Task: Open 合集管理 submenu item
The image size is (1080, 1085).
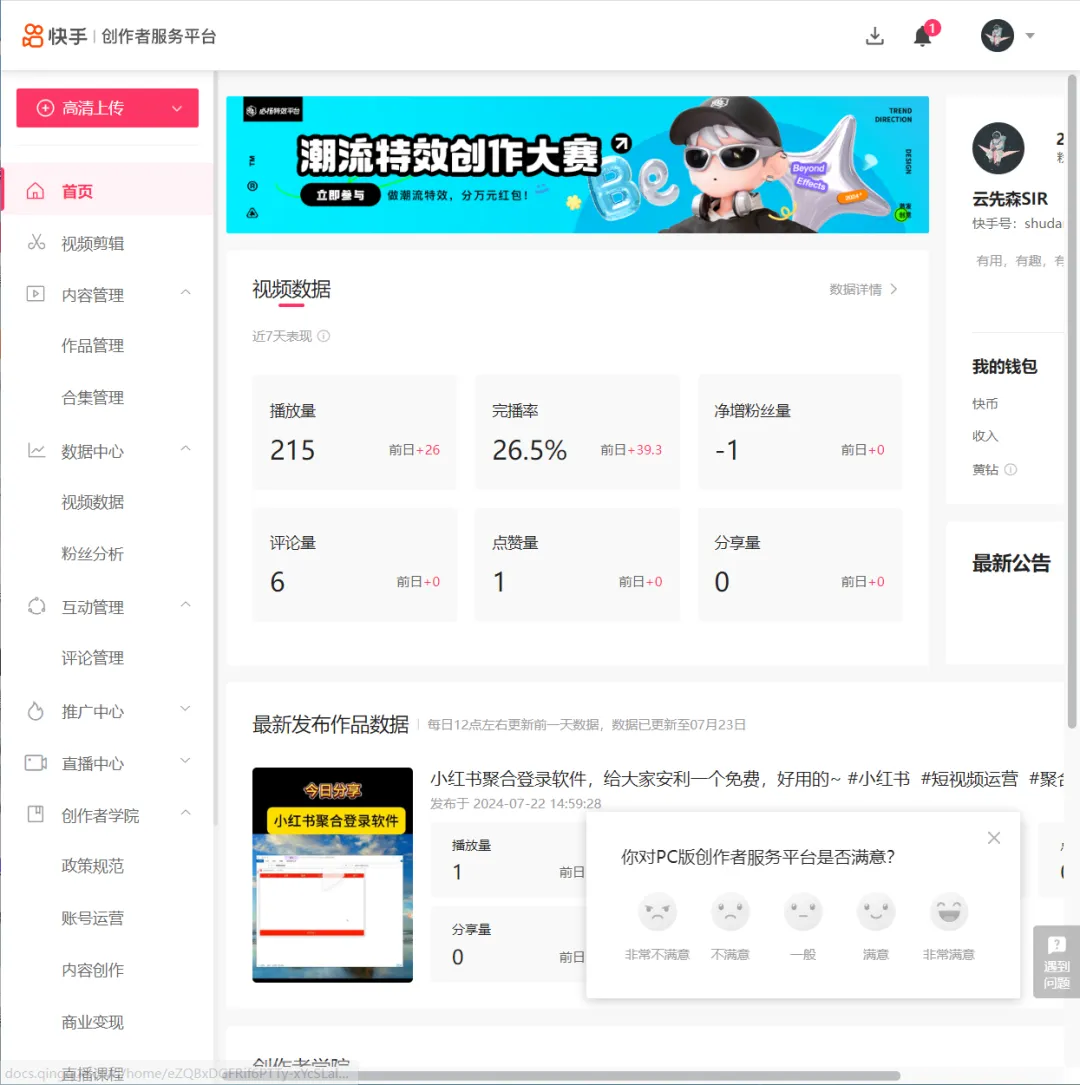Action: [93, 398]
